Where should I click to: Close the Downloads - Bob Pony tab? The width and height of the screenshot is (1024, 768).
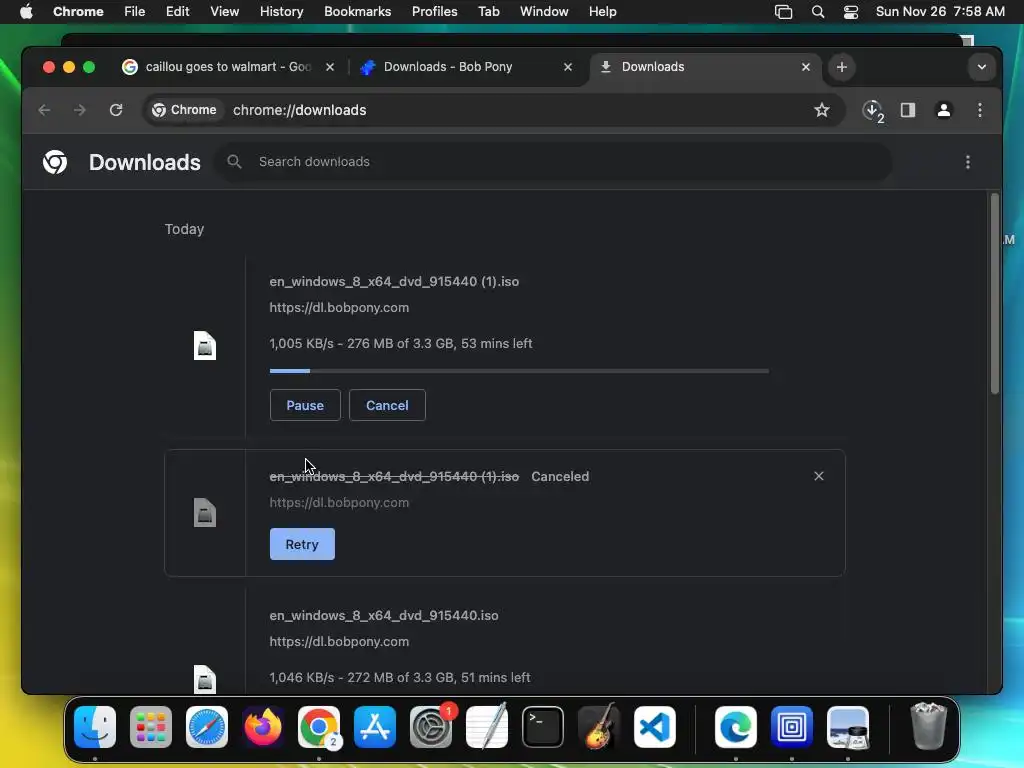(568, 67)
